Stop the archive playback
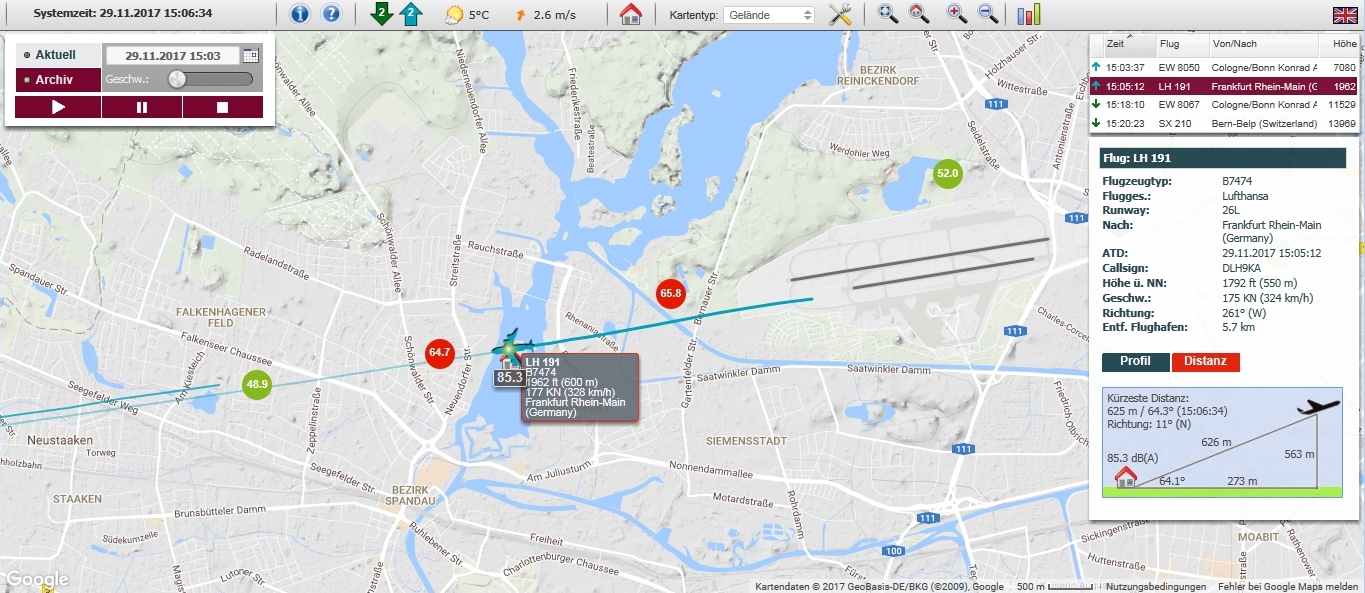Image resolution: width=1365 pixels, height=593 pixels. tap(223, 107)
